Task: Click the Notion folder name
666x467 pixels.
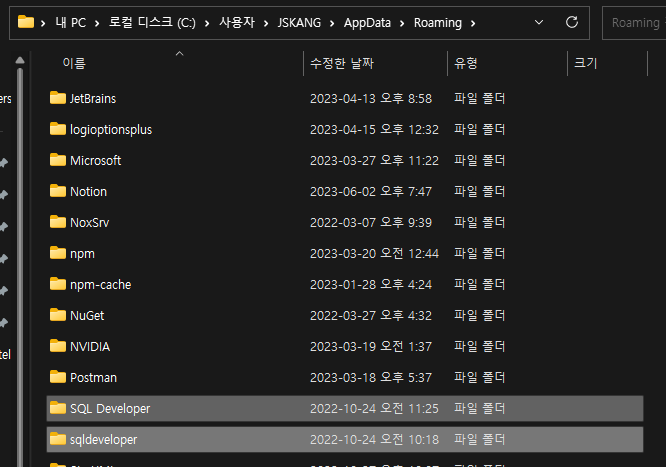Action: click(88, 192)
